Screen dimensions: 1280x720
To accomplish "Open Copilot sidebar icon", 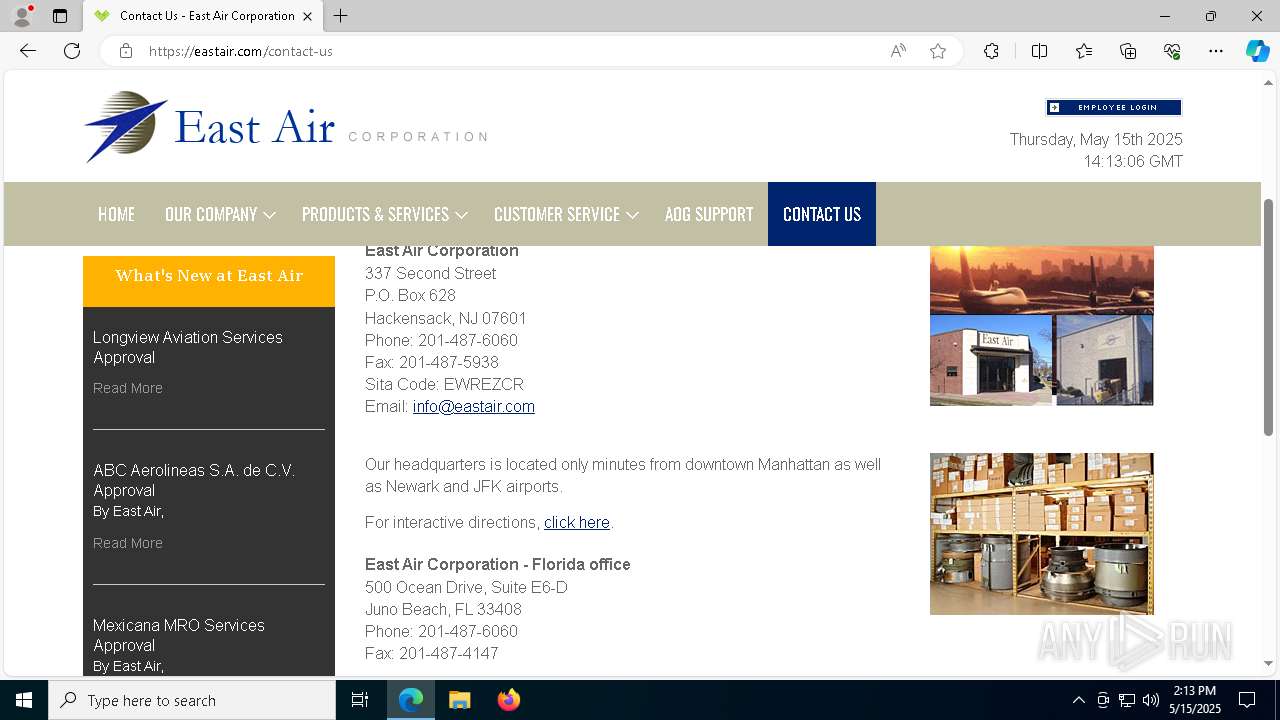I will tap(1257, 51).
